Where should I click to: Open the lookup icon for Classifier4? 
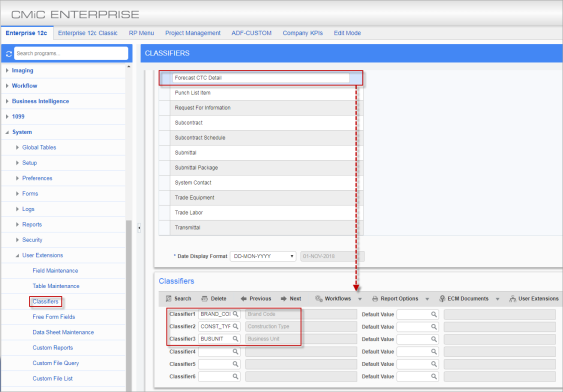(236, 351)
